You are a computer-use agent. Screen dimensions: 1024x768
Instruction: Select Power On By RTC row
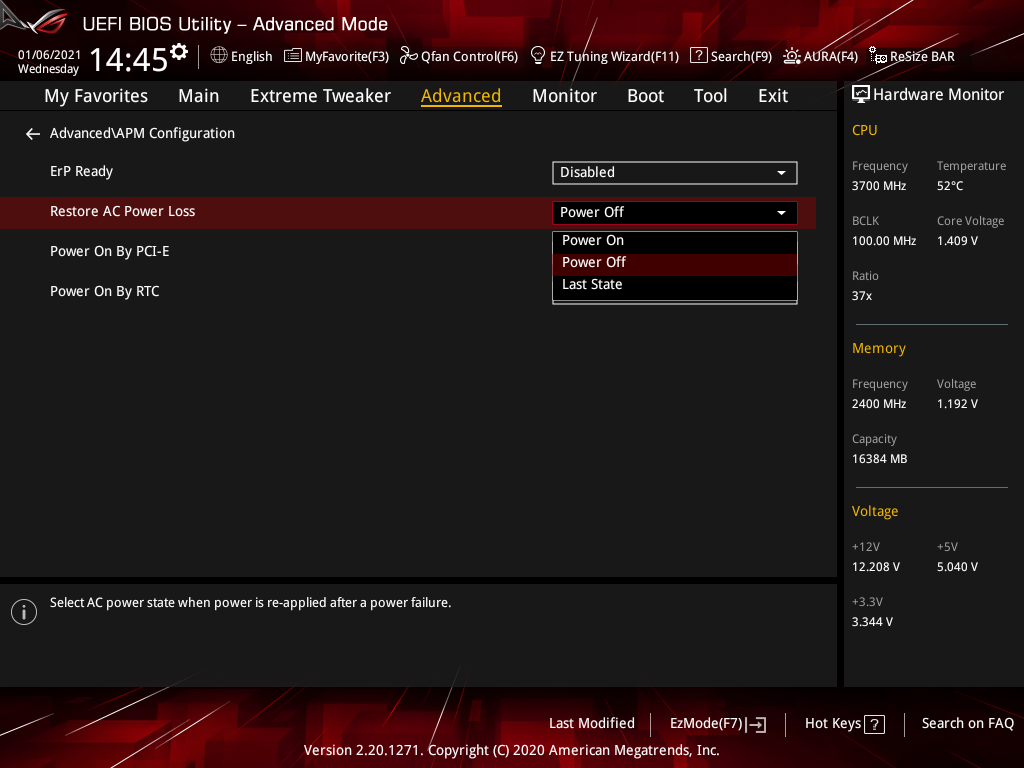pos(408,292)
